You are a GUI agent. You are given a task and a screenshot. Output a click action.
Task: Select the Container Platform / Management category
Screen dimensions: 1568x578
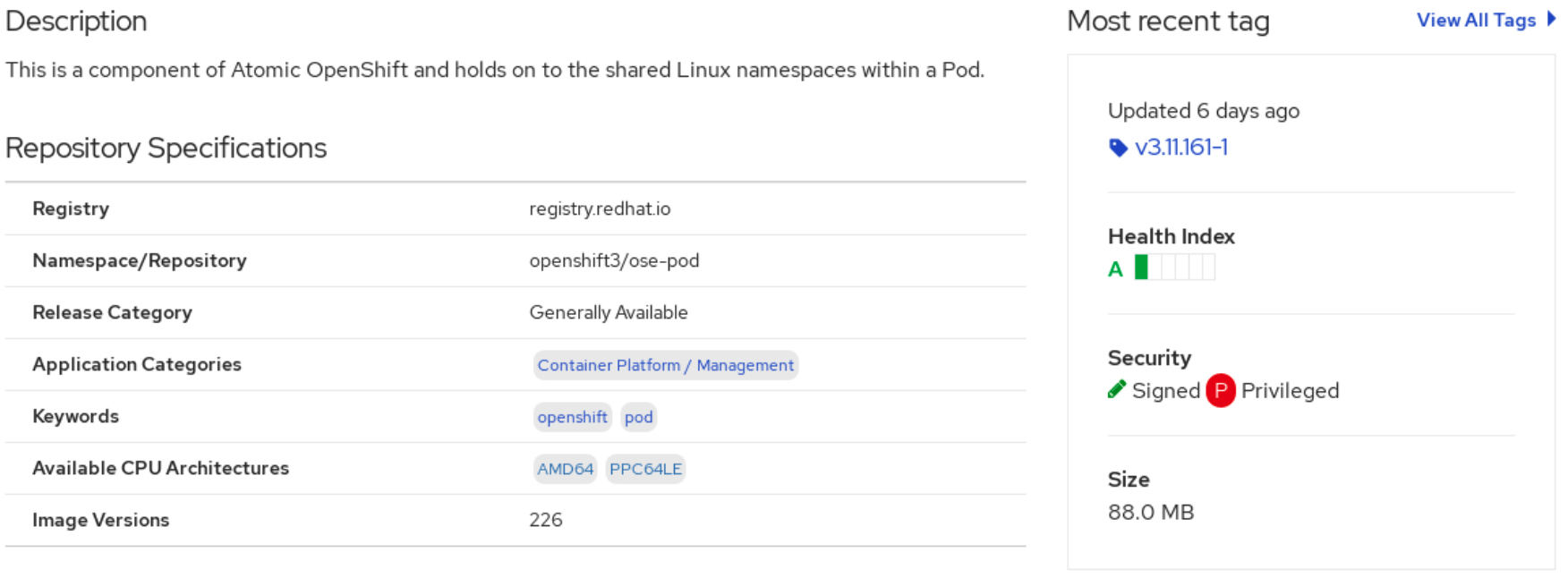pyautogui.click(x=665, y=365)
